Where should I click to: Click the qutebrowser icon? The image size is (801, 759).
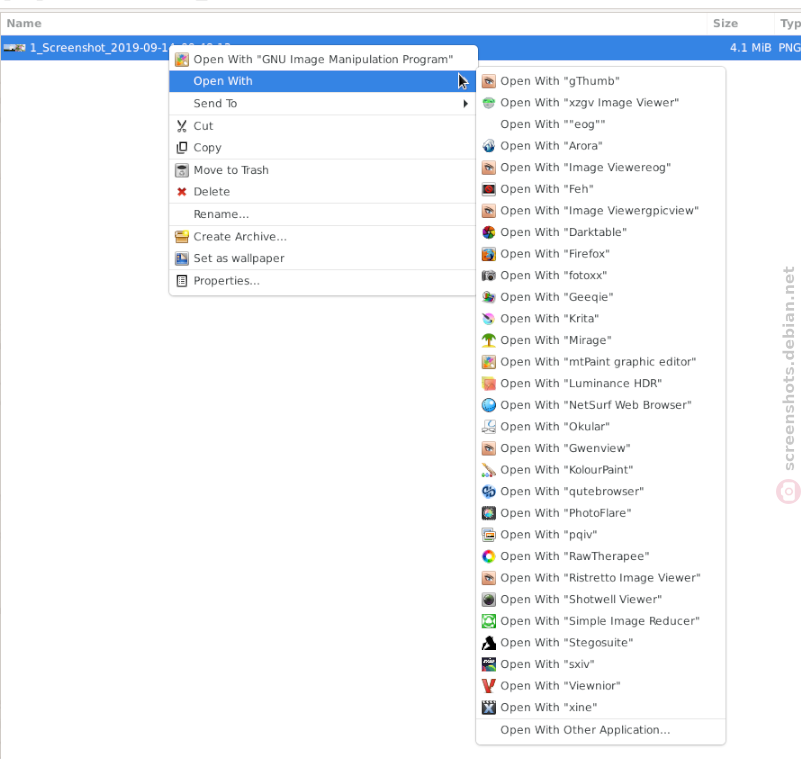tap(488, 491)
